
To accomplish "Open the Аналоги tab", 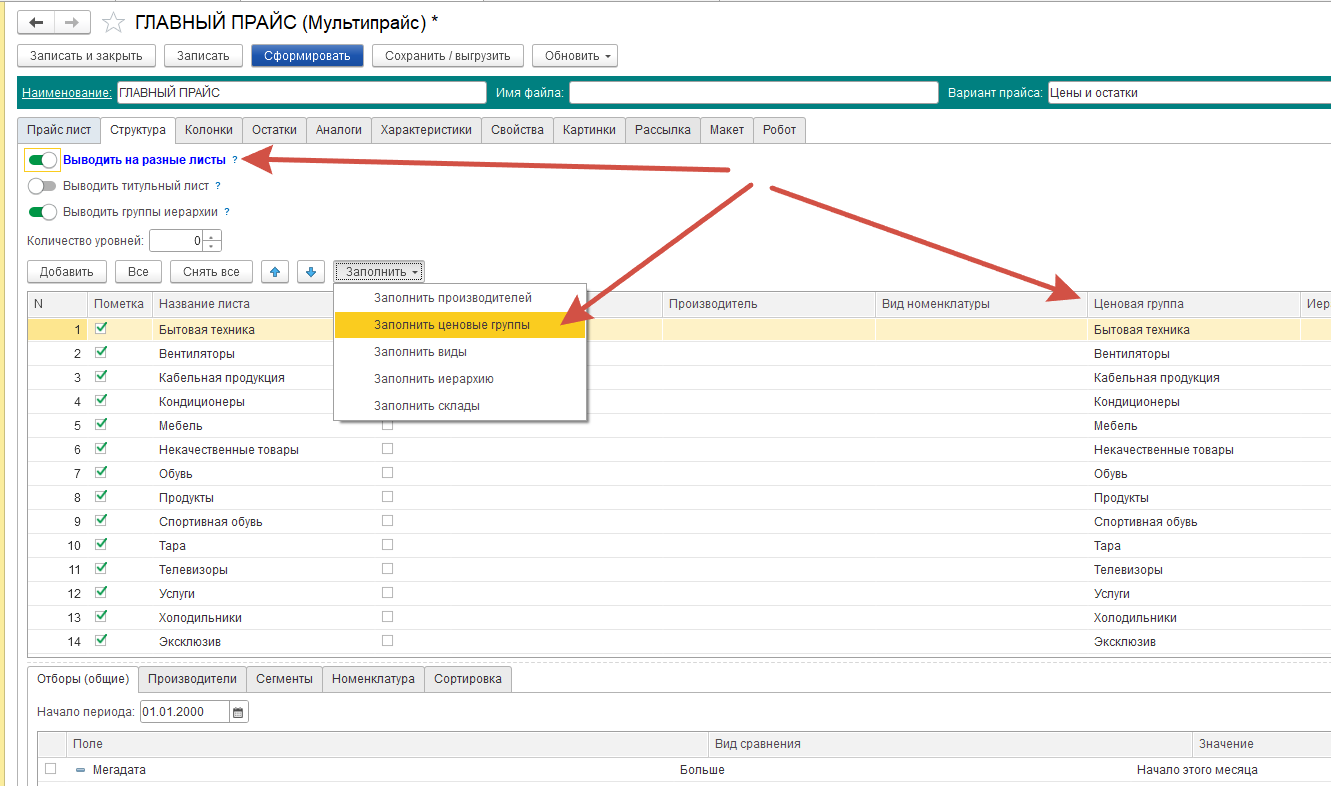I will (x=339, y=130).
